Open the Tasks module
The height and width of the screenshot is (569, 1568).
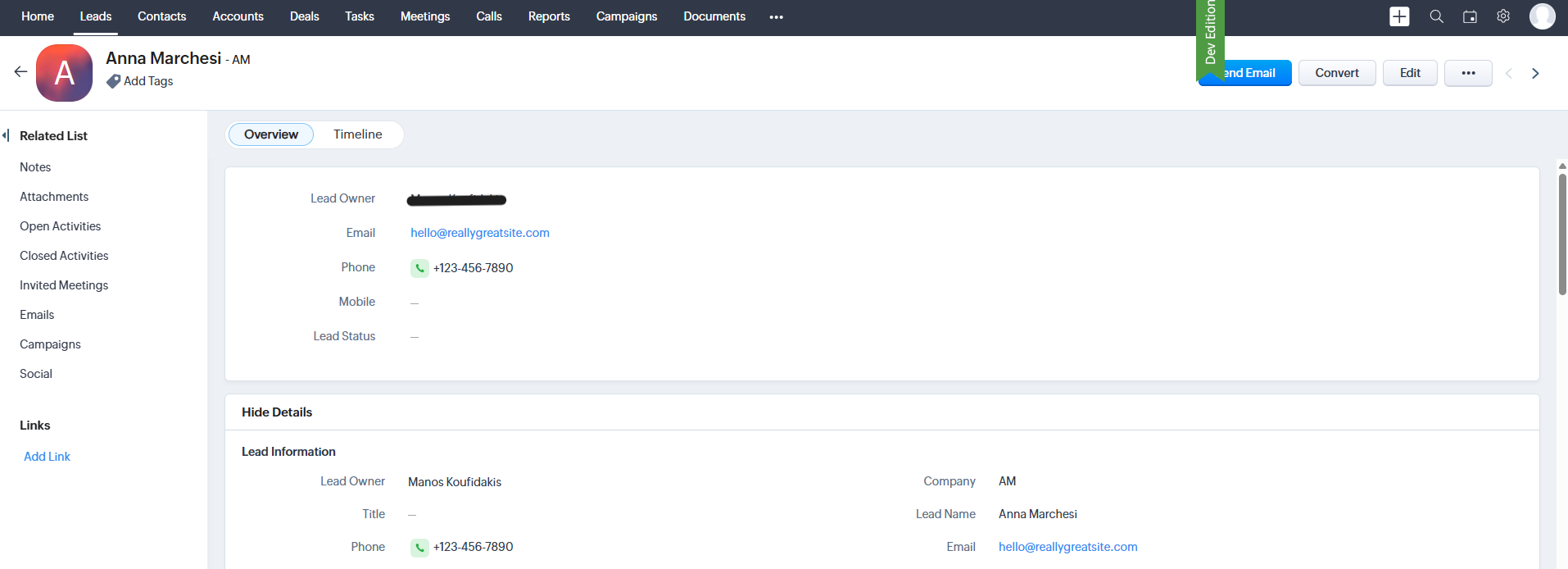(x=360, y=16)
